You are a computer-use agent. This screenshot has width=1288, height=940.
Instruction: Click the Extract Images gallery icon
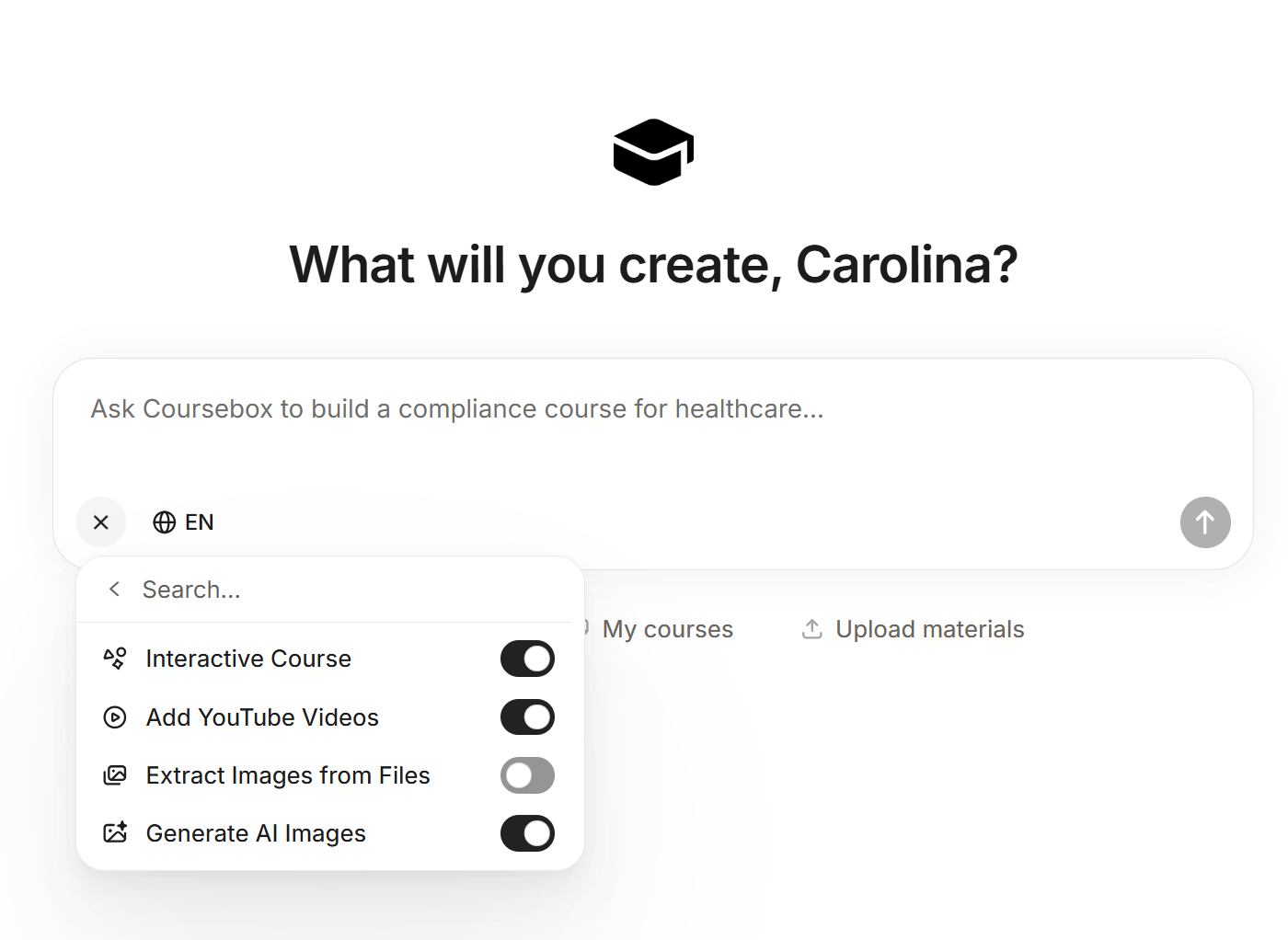[x=115, y=775]
